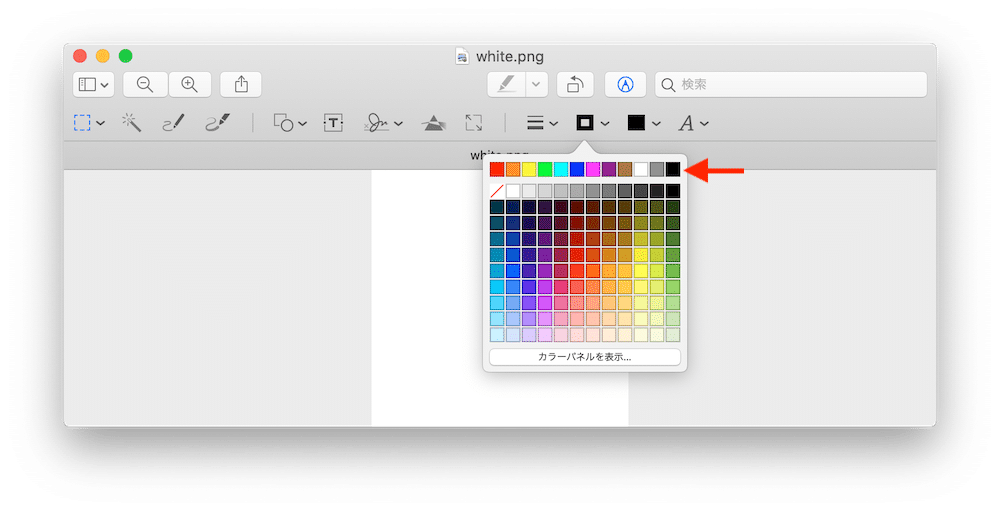
Task: Toggle the Markup toolbar button
Action: [626, 85]
